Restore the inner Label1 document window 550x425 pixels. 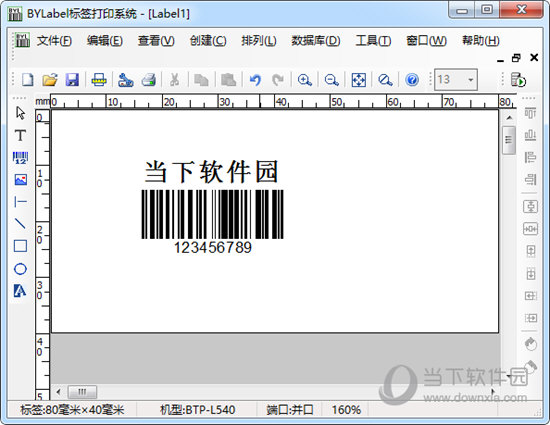(x=516, y=58)
